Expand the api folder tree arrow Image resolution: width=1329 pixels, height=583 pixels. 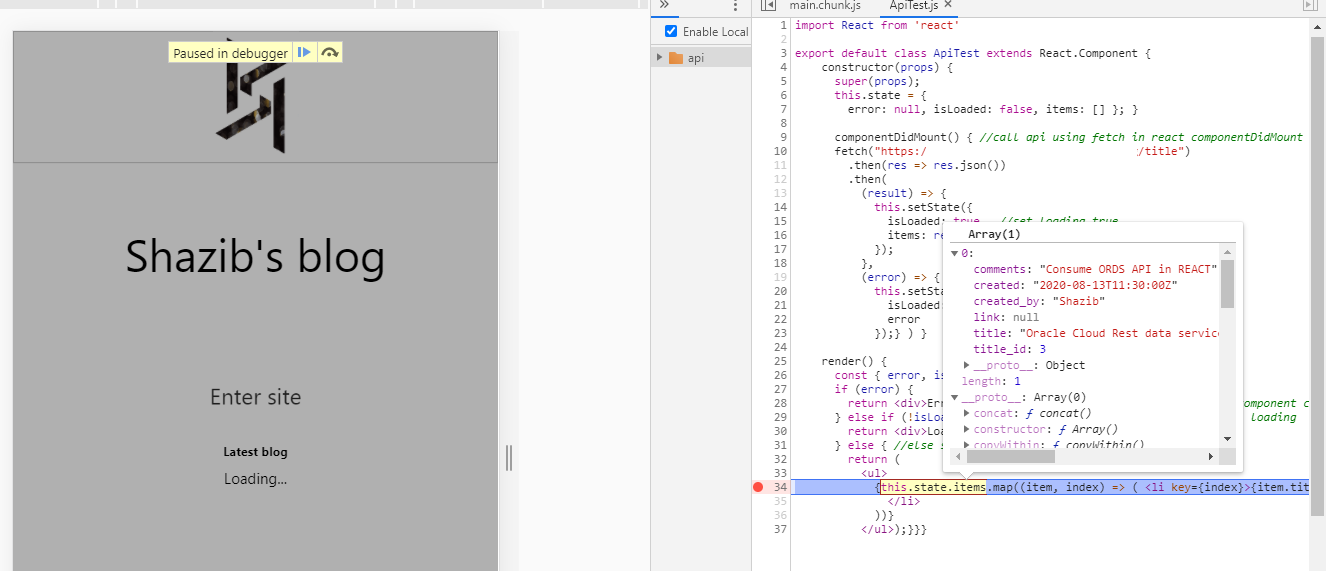tap(659, 58)
